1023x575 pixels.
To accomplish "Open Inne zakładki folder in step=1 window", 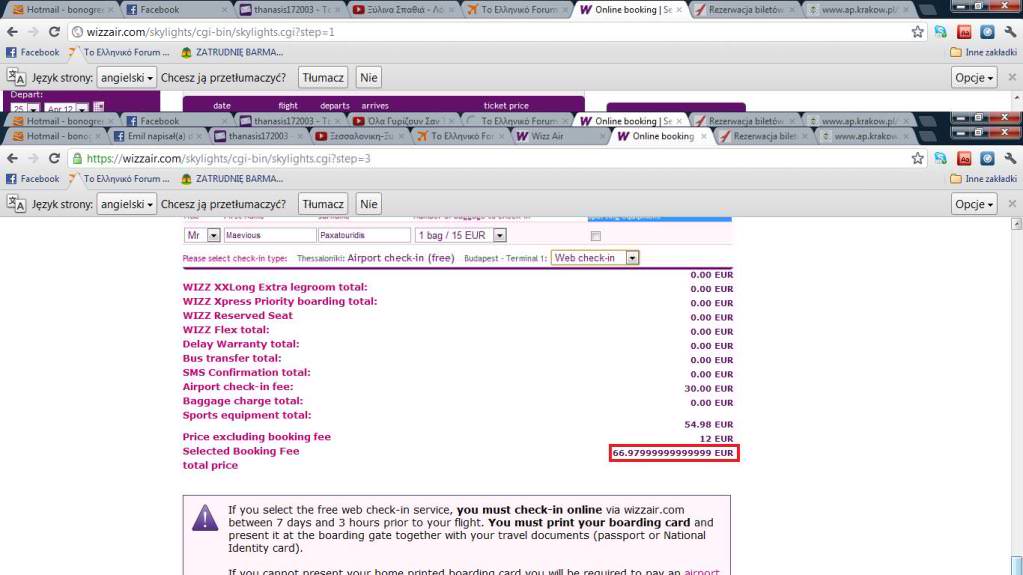I will pyautogui.click(x=983, y=52).
